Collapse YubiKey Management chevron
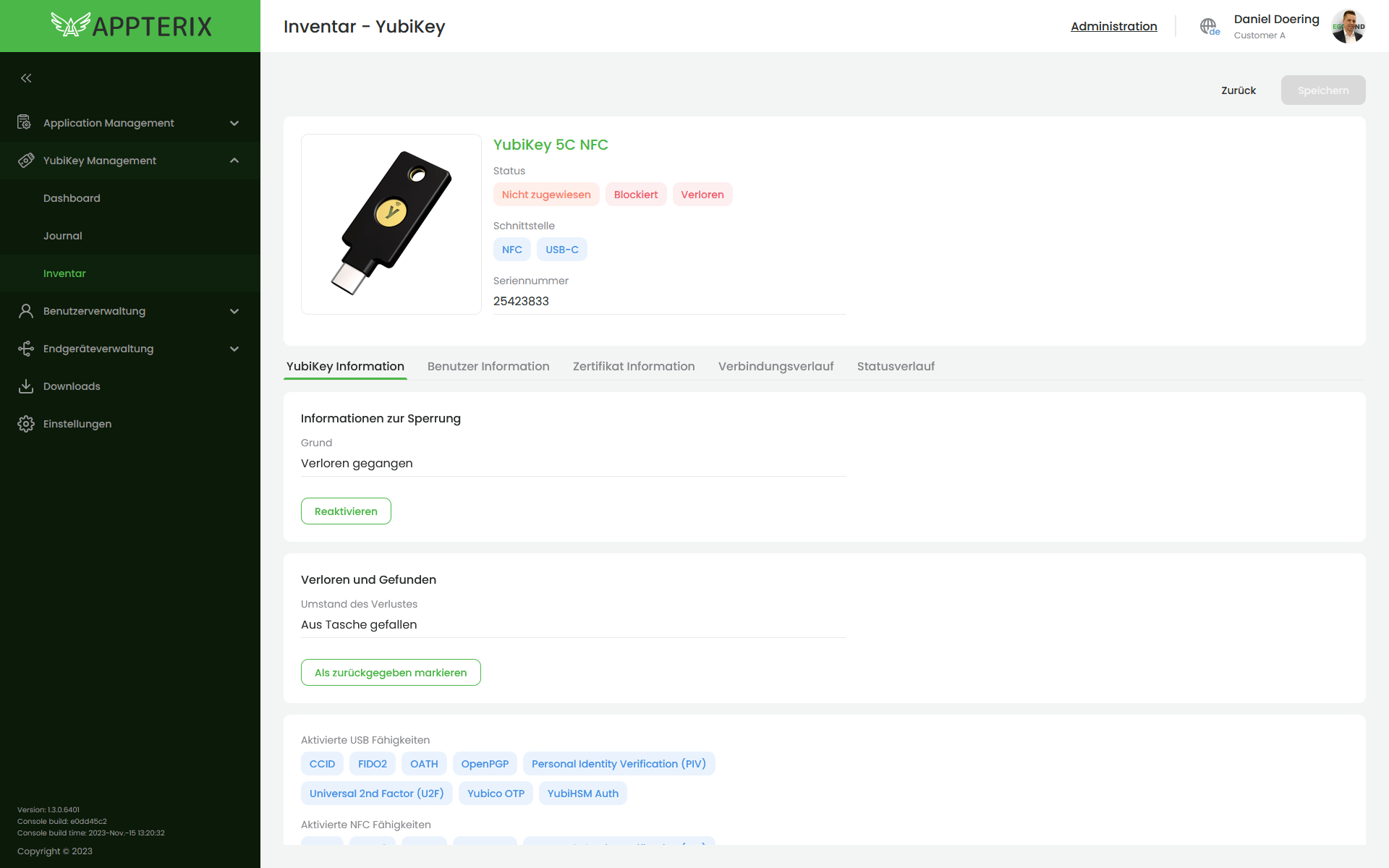 [x=234, y=161]
